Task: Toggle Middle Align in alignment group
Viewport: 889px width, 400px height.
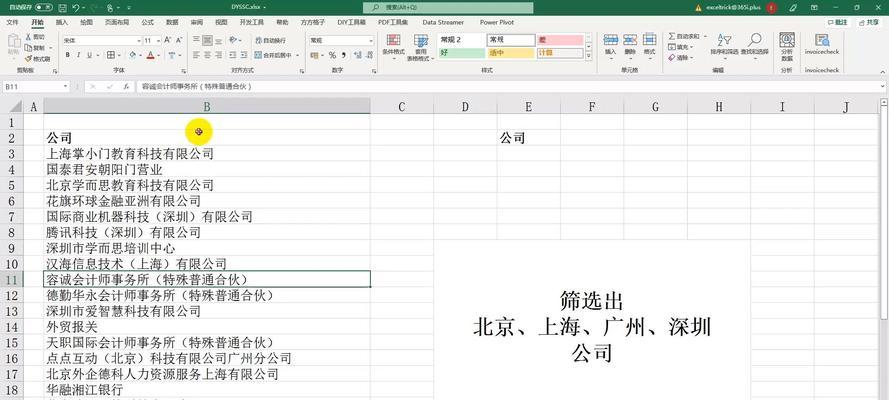Action: pyautogui.click(x=208, y=40)
